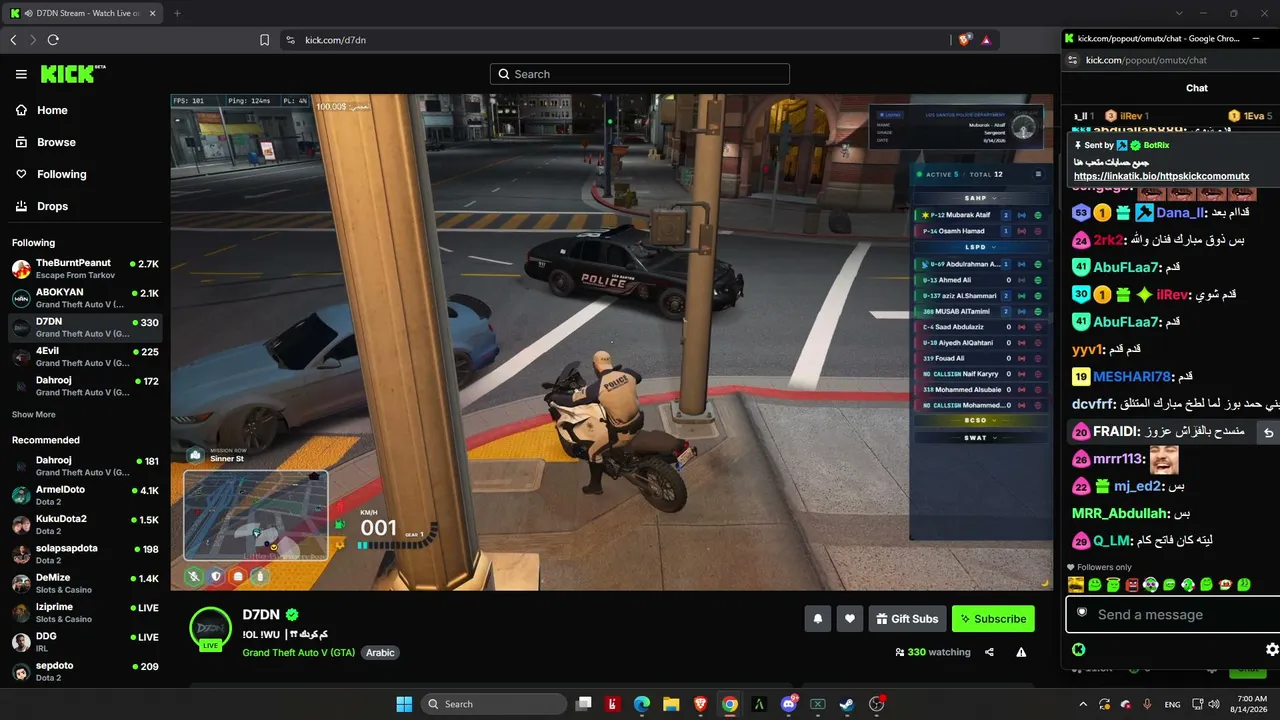
Task: Open the clock and calendar at 7:00 AM
Action: pyautogui.click(x=1251, y=704)
